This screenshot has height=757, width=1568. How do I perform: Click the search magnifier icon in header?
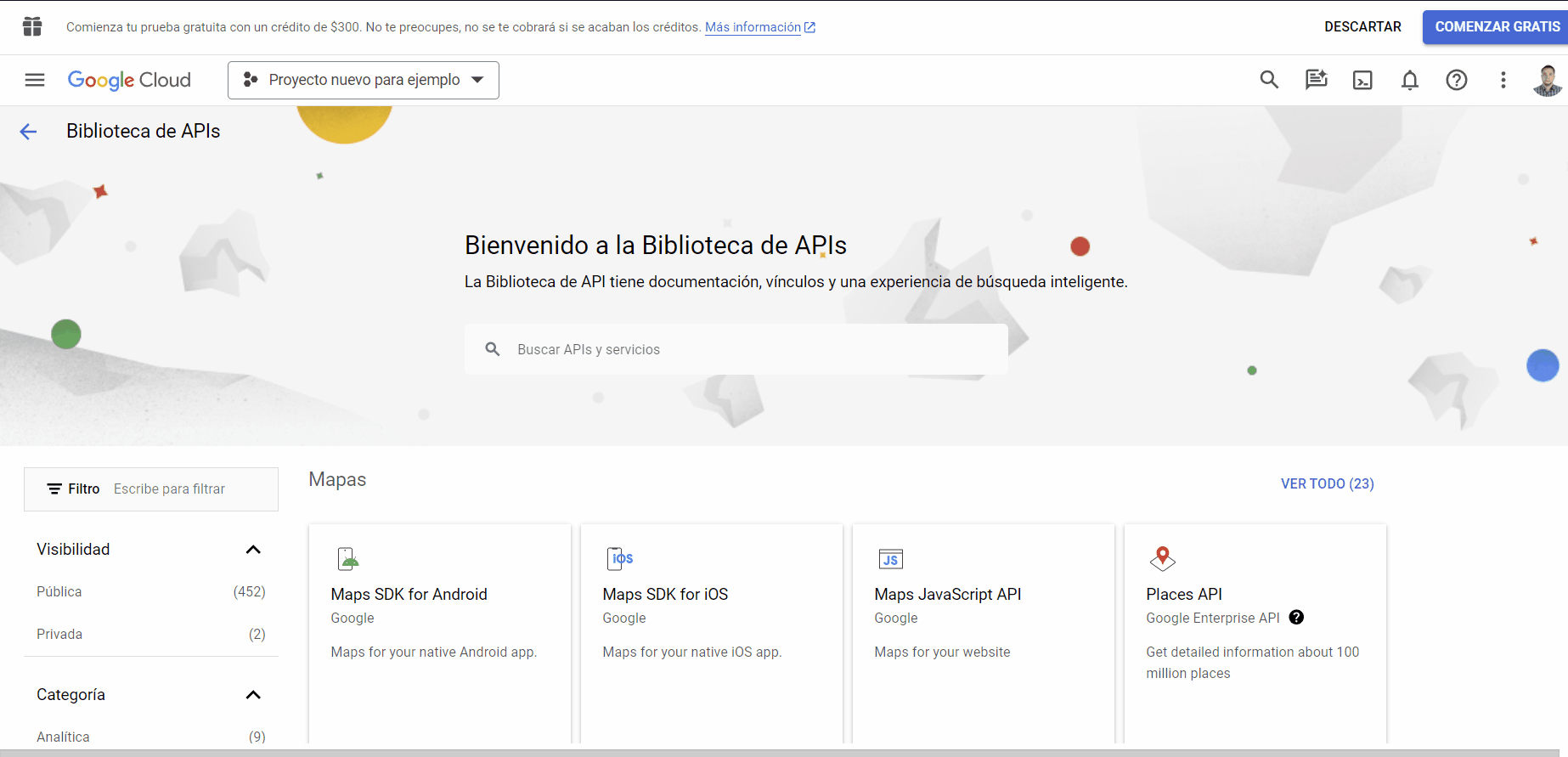coord(1269,80)
